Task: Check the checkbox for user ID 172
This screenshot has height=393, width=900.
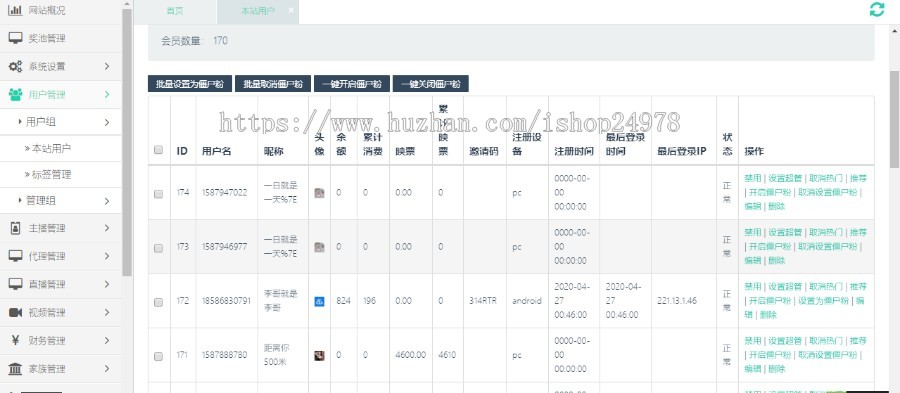Action: pyautogui.click(x=158, y=302)
